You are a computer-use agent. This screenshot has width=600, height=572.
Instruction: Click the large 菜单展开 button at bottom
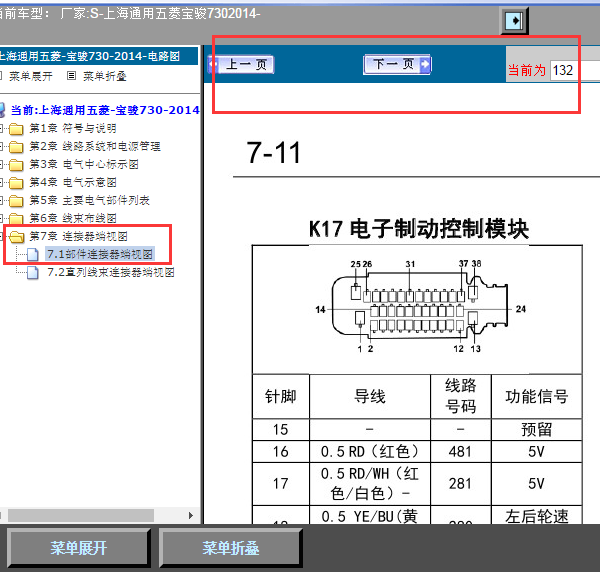point(78,548)
